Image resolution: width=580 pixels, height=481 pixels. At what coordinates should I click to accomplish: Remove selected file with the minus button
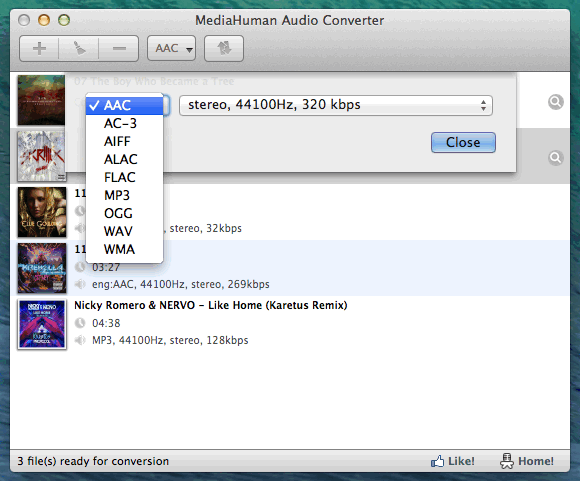tap(119, 48)
